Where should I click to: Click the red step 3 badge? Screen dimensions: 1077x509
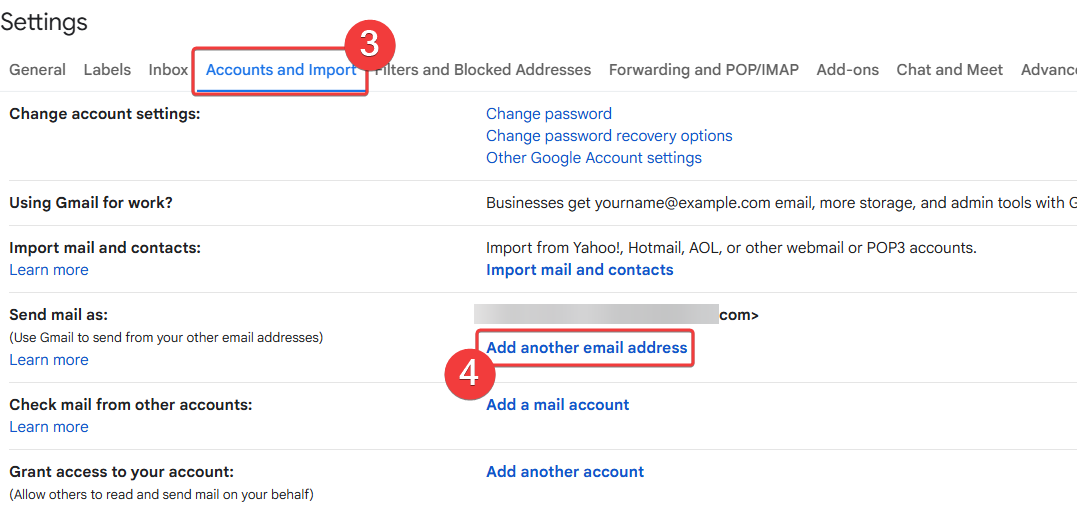point(370,45)
